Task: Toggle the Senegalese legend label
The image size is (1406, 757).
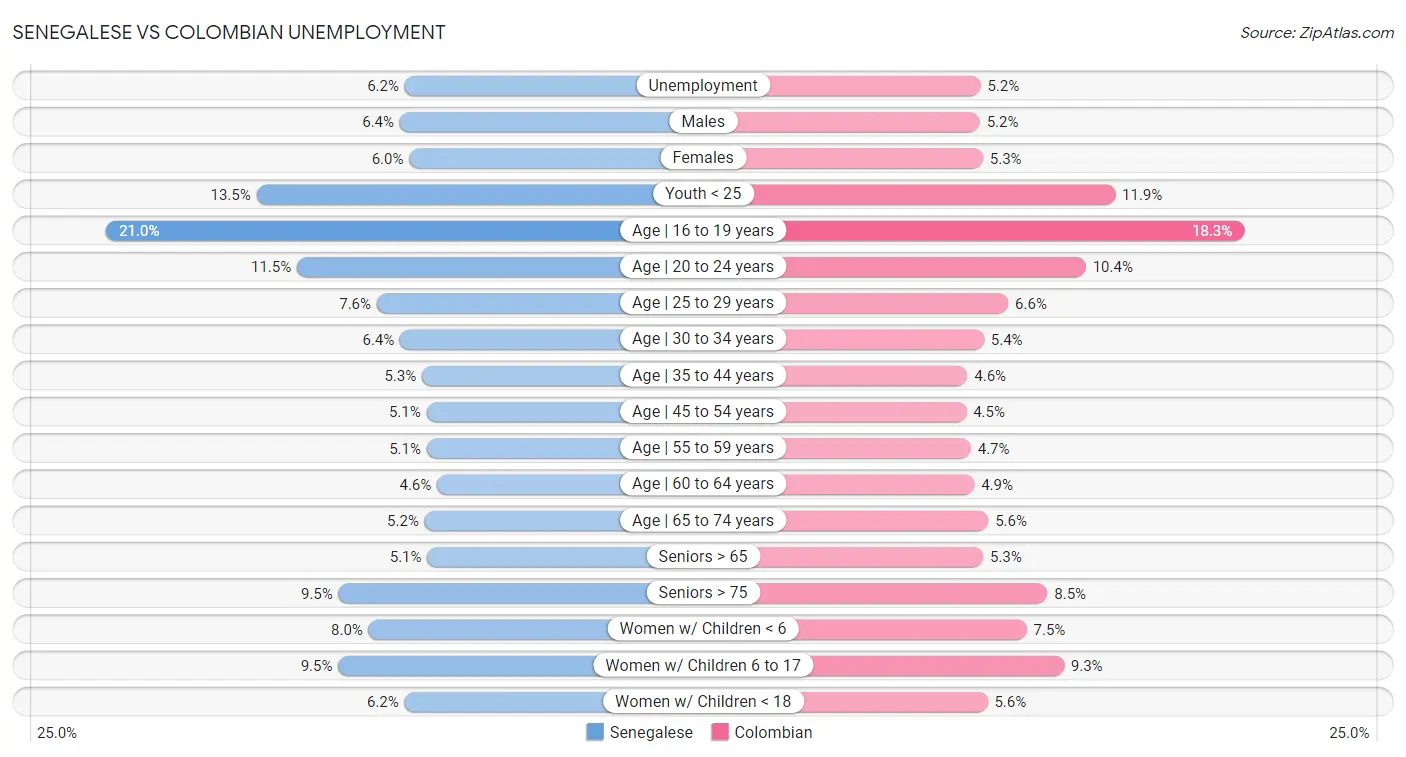Action: click(650, 732)
